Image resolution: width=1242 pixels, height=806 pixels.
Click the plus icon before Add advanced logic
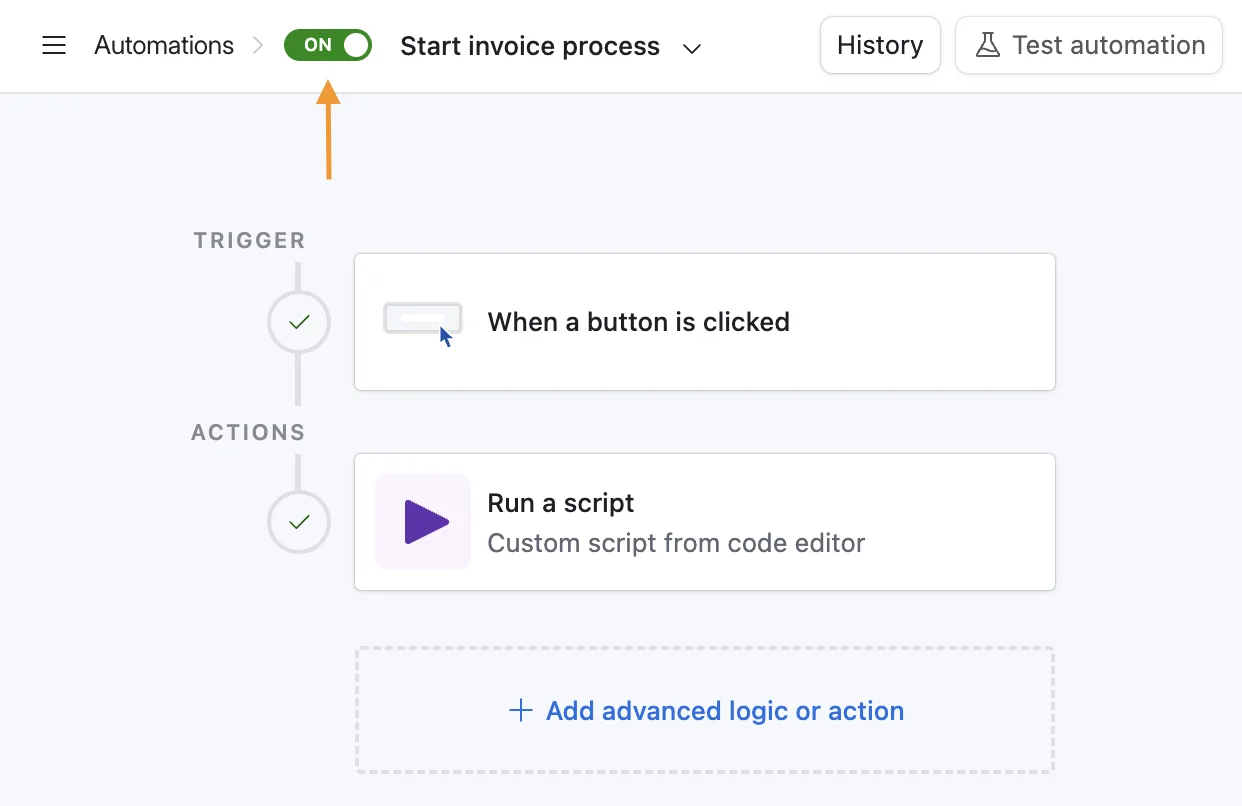(x=520, y=710)
